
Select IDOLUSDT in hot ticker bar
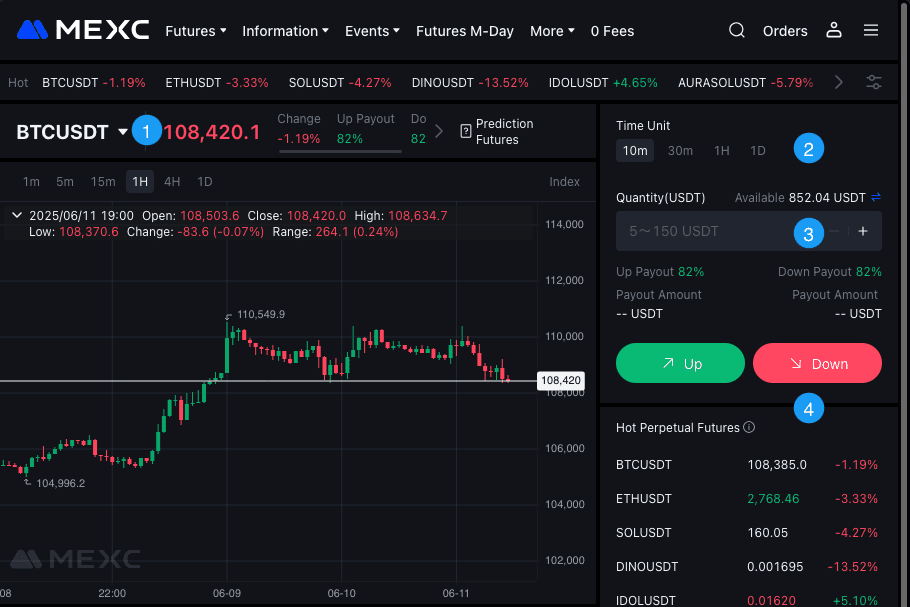point(603,82)
